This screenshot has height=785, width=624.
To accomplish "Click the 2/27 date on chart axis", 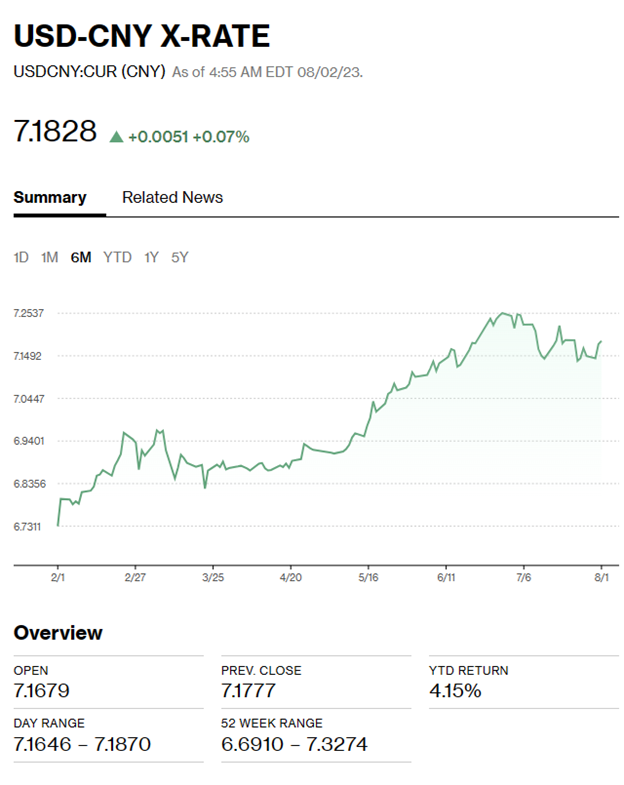I will [134, 577].
